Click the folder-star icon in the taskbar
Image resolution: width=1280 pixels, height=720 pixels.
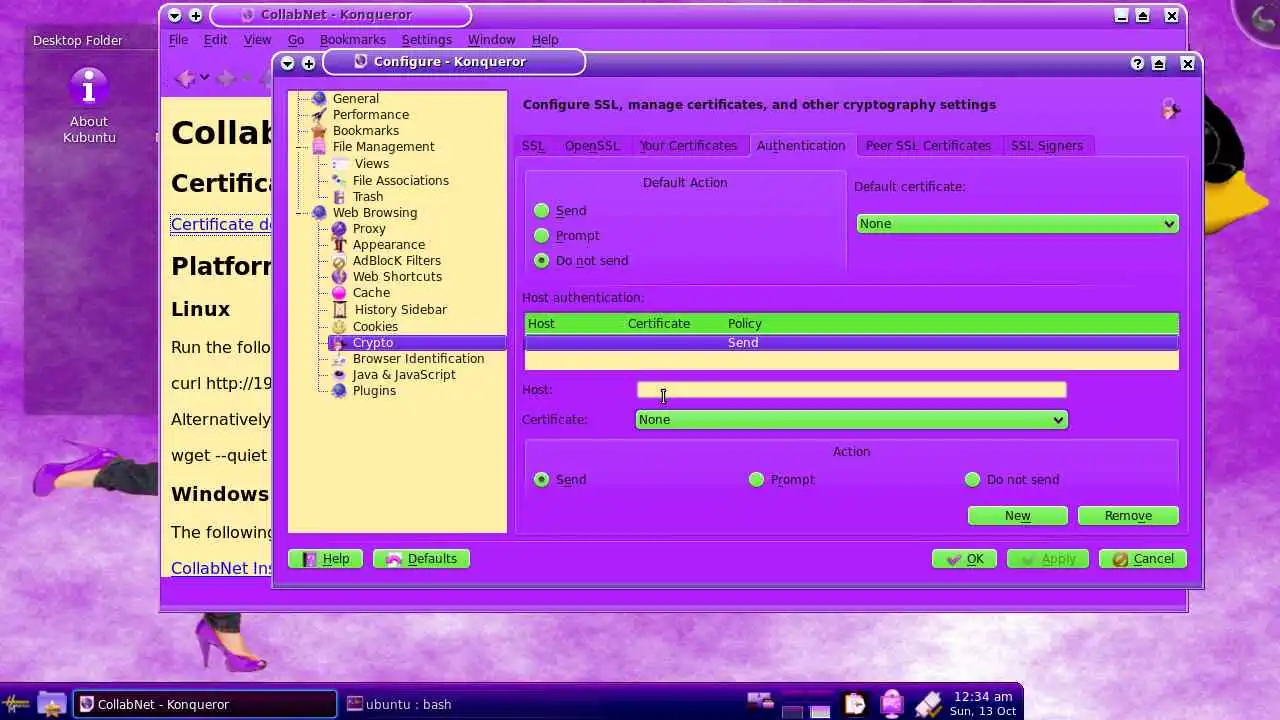coord(51,704)
